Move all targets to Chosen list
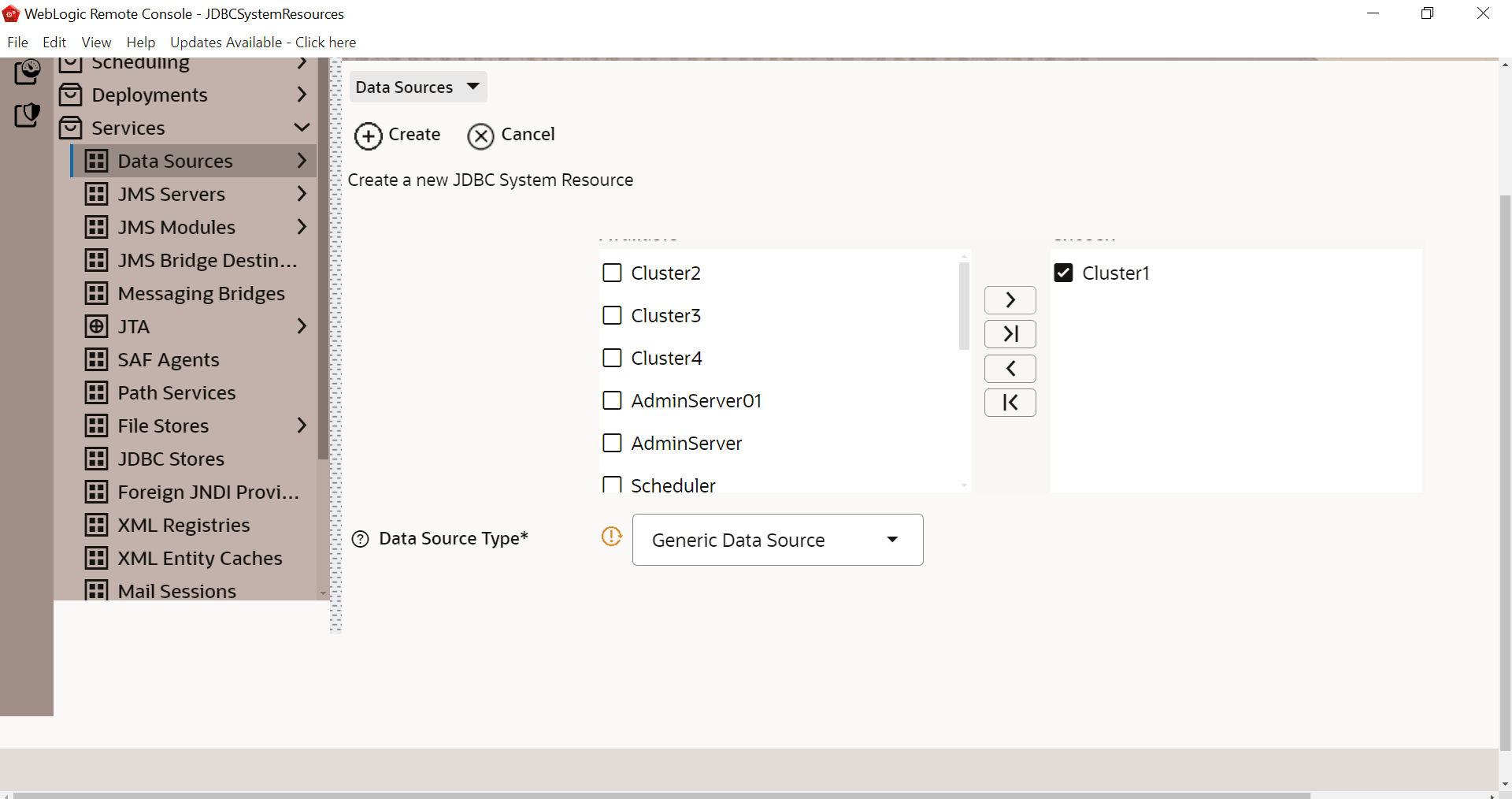Screen dimensions: 1512x799 pos(1010,334)
